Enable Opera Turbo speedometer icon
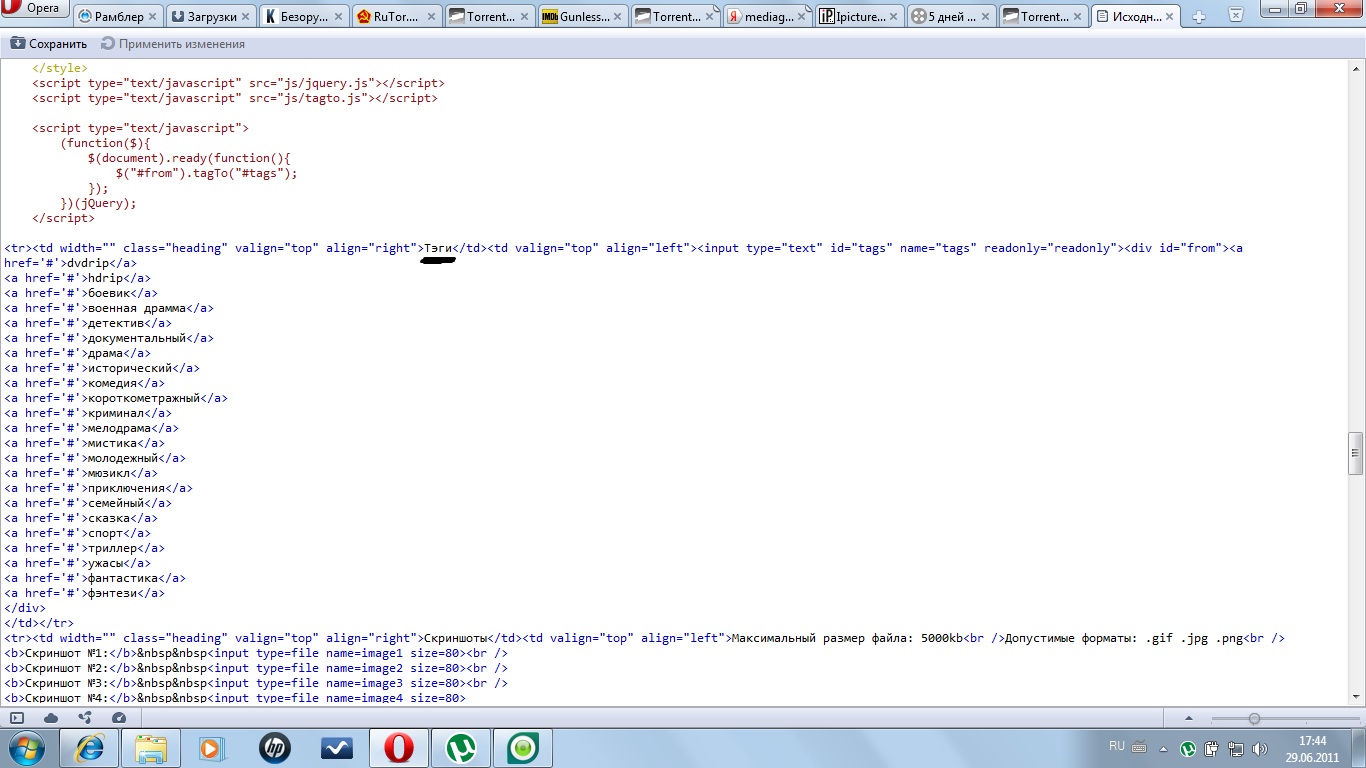 [119, 718]
